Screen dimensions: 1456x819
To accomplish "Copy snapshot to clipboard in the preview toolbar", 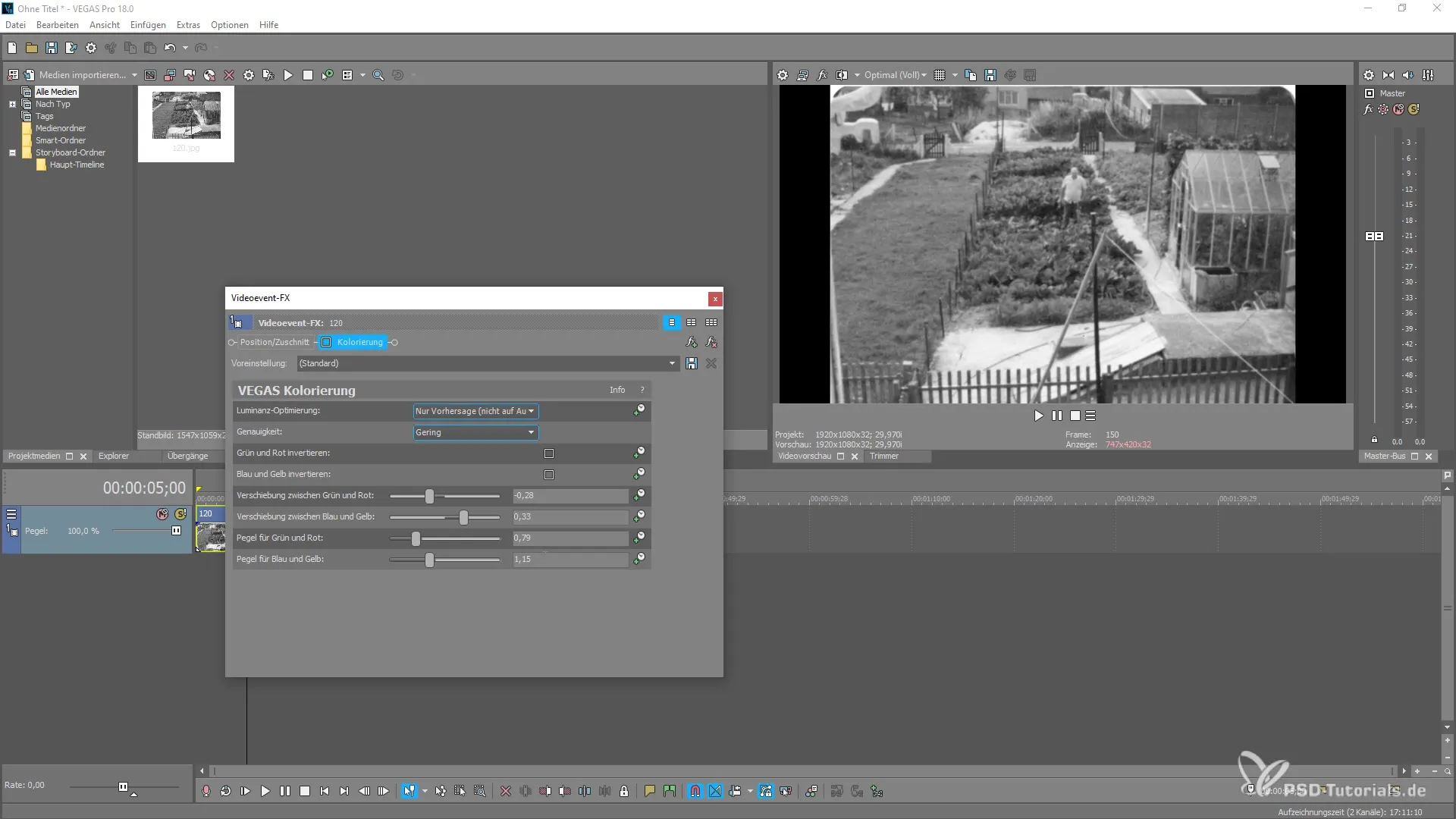I will click(971, 75).
